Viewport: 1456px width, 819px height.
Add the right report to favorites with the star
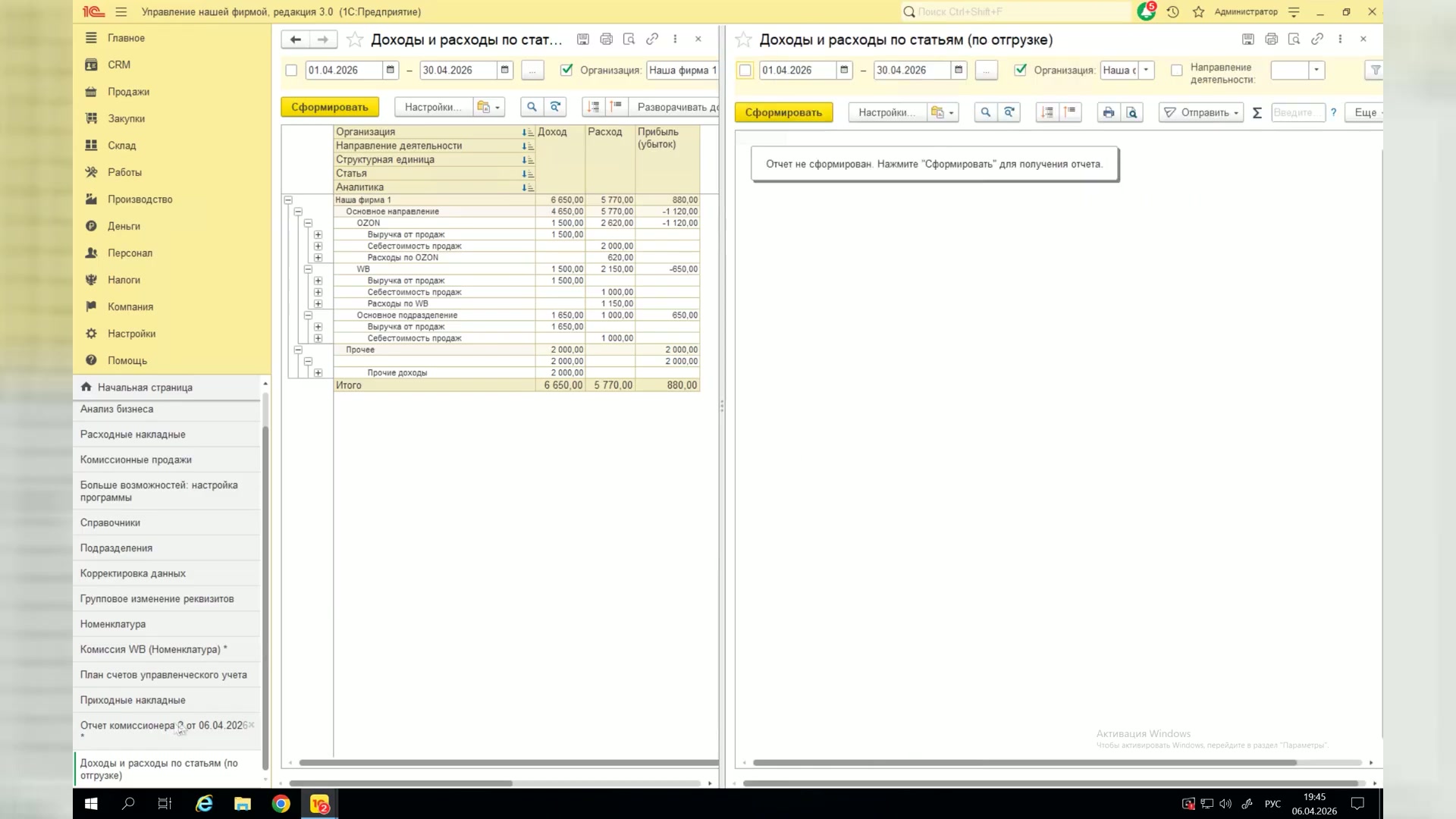(x=744, y=39)
